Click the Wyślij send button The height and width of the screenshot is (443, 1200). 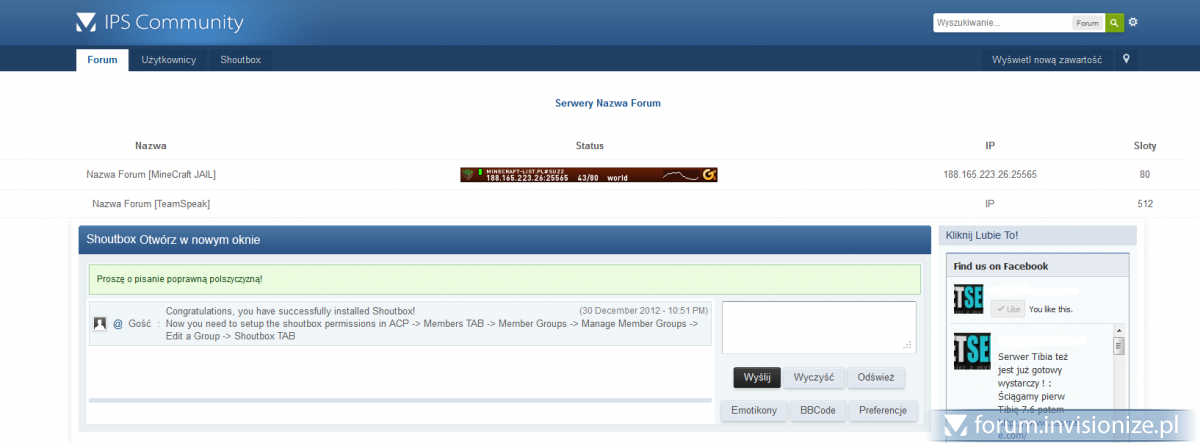tap(757, 377)
